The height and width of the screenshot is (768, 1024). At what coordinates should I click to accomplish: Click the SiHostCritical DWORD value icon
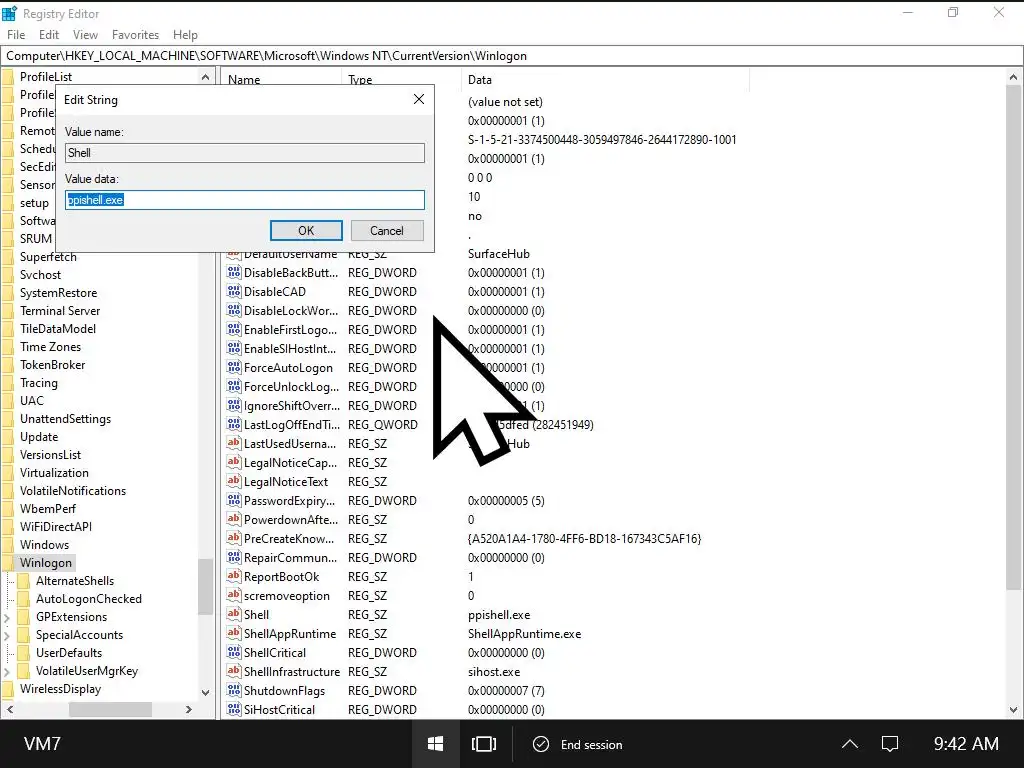click(234, 709)
